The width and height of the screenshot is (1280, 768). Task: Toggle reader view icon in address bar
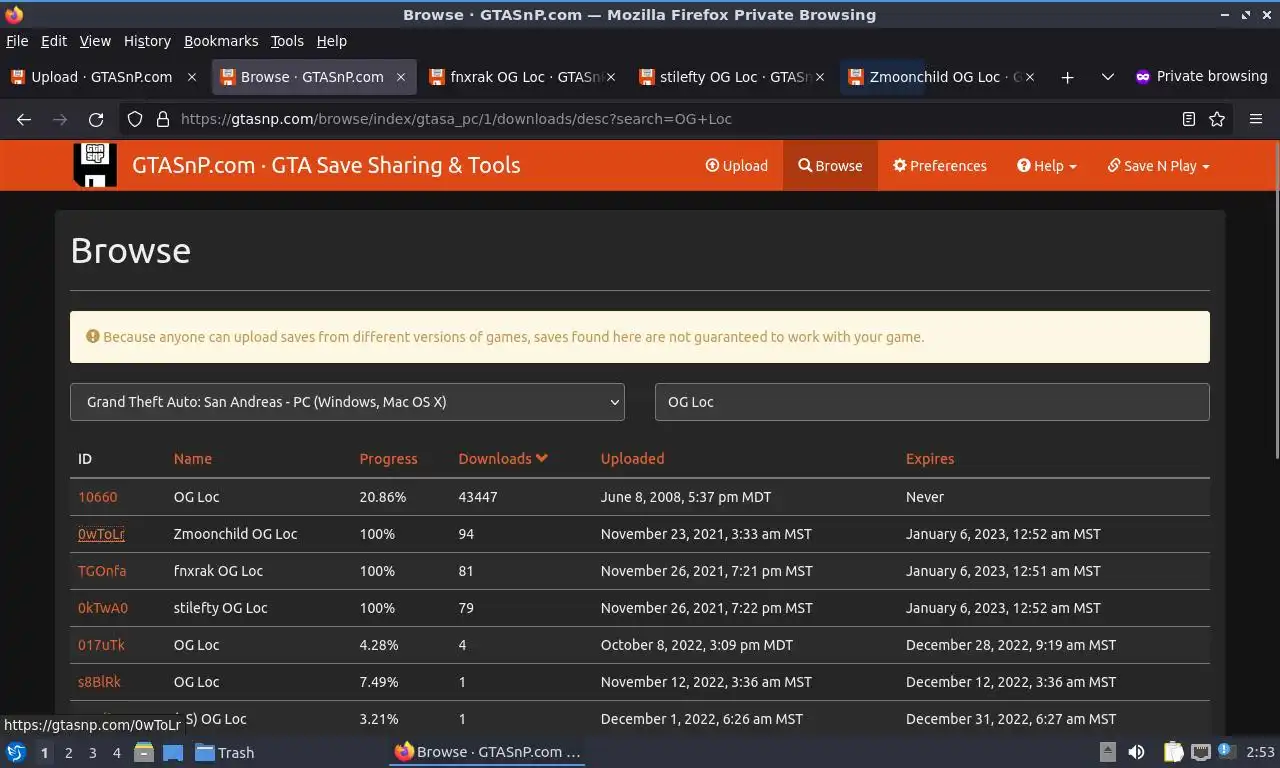point(1189,119)
